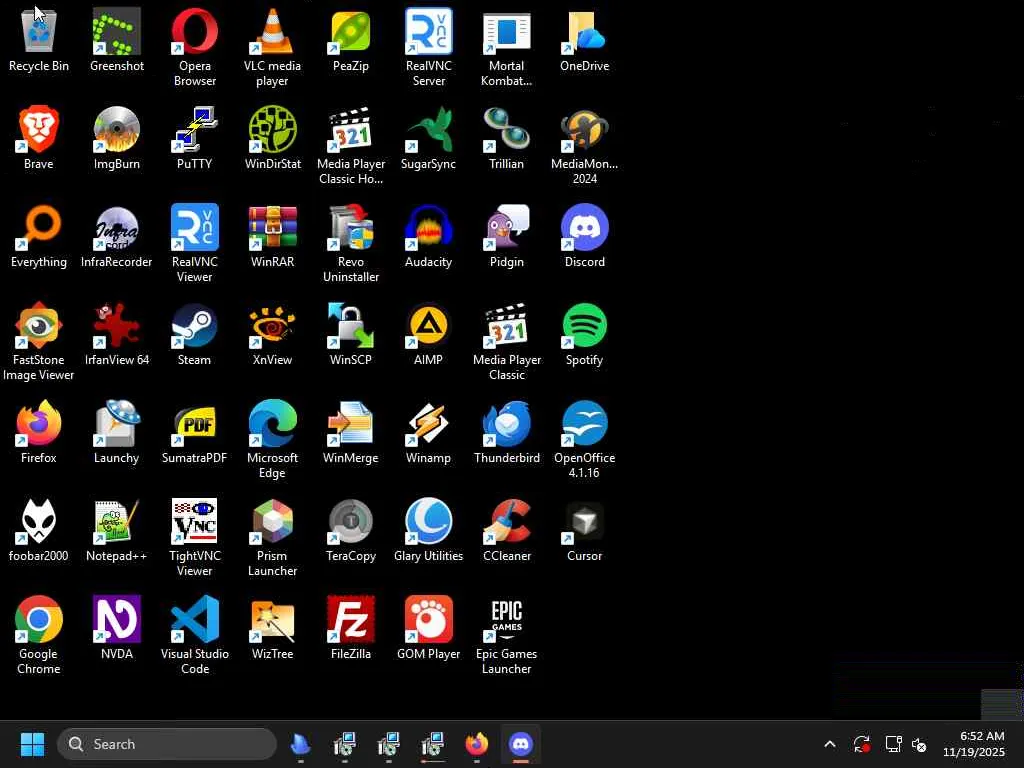Select the Greenshot shortcut

117,31
